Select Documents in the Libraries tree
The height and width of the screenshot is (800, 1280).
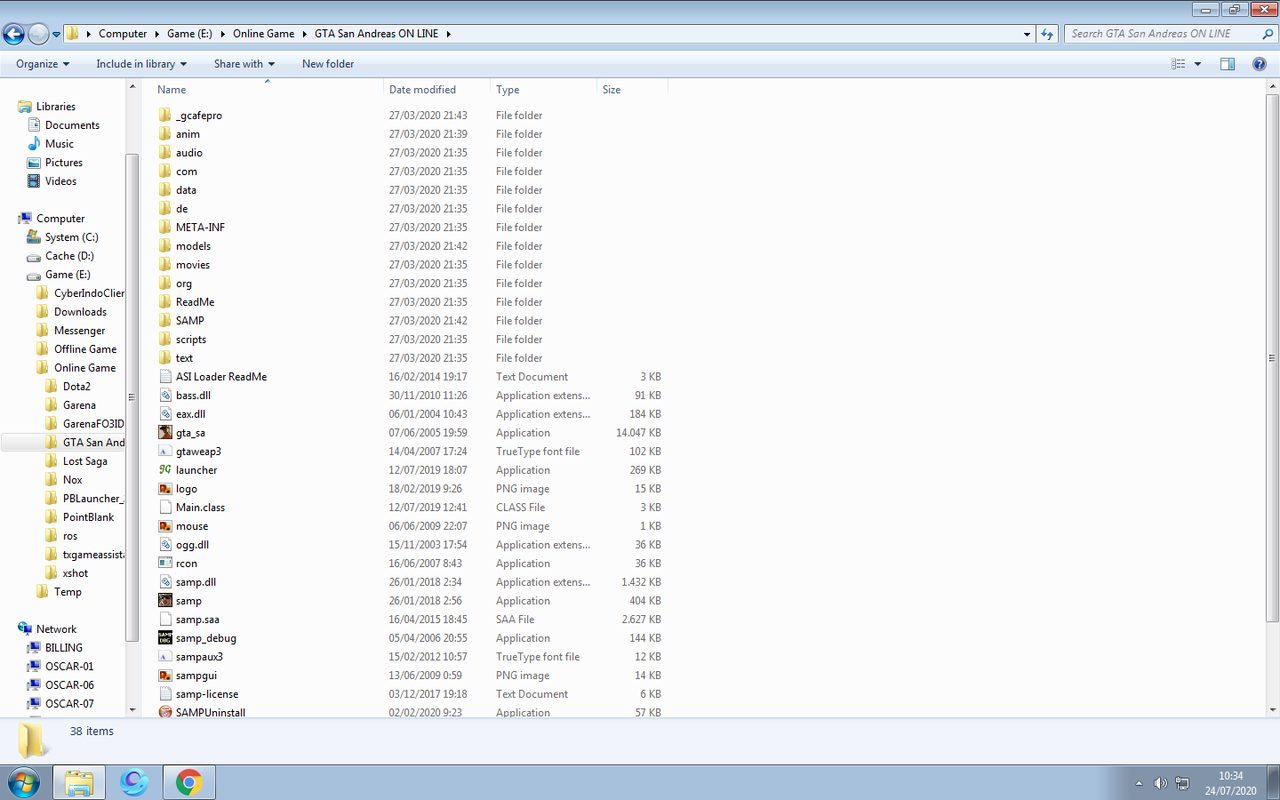72,126
